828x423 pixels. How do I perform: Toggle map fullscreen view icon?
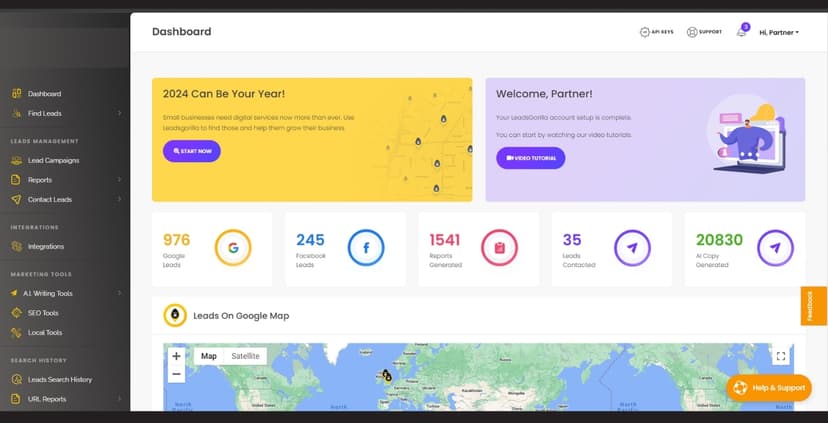click(781, 356)
